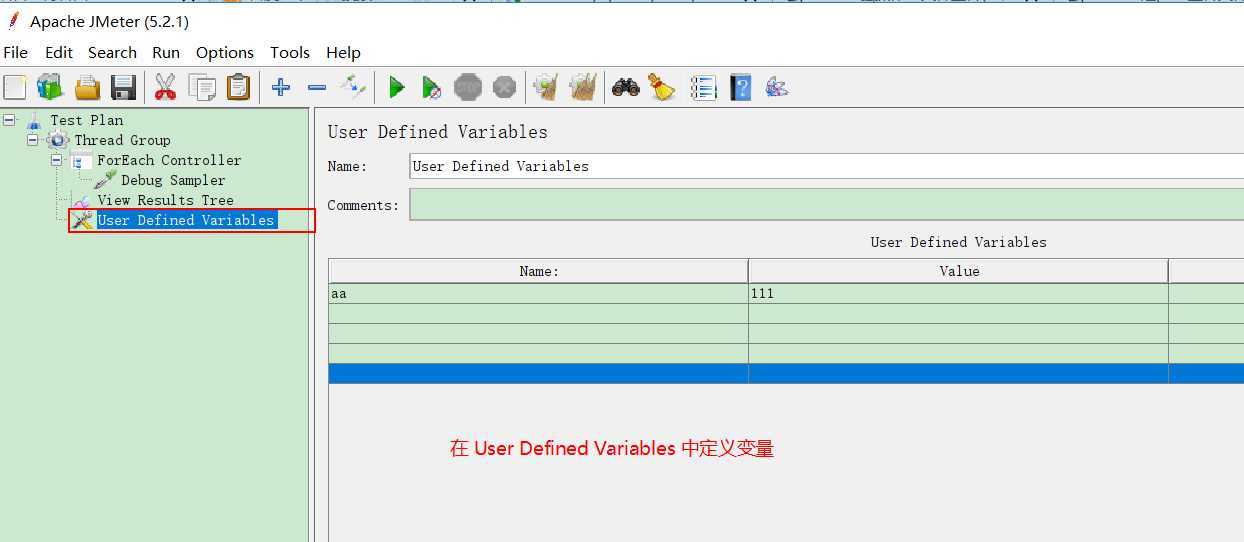The height and width of the screenshot is (542, 1244).
Task: Expand all nodes with plus icon
Action: click(x=281, y=87)
